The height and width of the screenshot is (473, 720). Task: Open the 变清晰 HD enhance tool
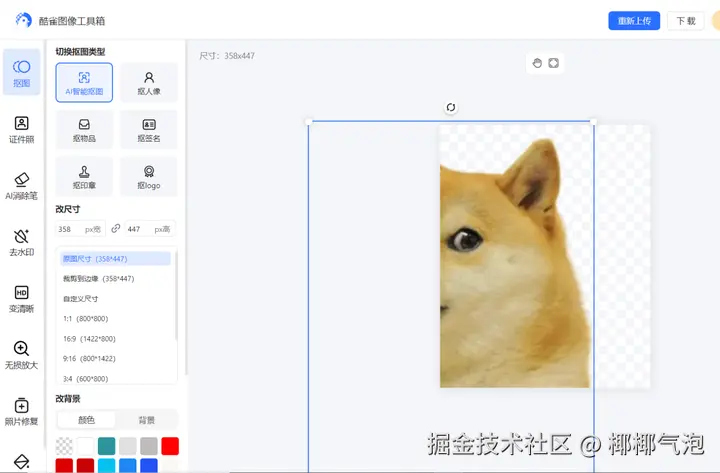pos(22,299)
